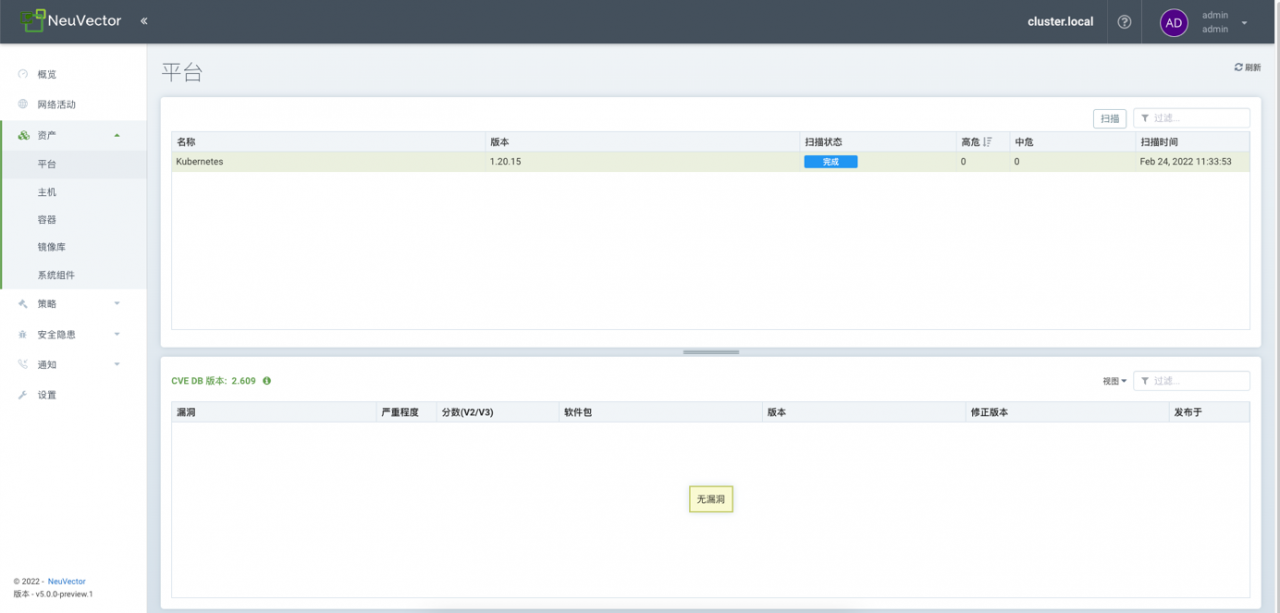Sort by the 名称 column header
Image resolution: width=1280 pixels, height=613 pixels.
pyautogui.click(x=328, y=142)
